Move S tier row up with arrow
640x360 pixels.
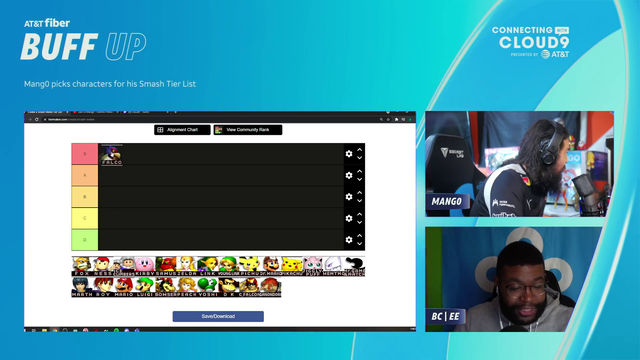coord(360,150)
